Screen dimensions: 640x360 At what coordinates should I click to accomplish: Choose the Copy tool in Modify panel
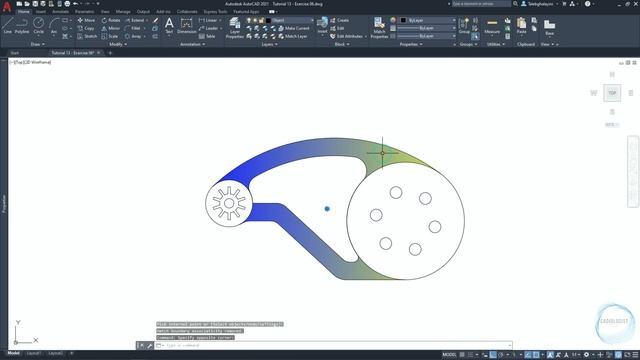(86, 28)
